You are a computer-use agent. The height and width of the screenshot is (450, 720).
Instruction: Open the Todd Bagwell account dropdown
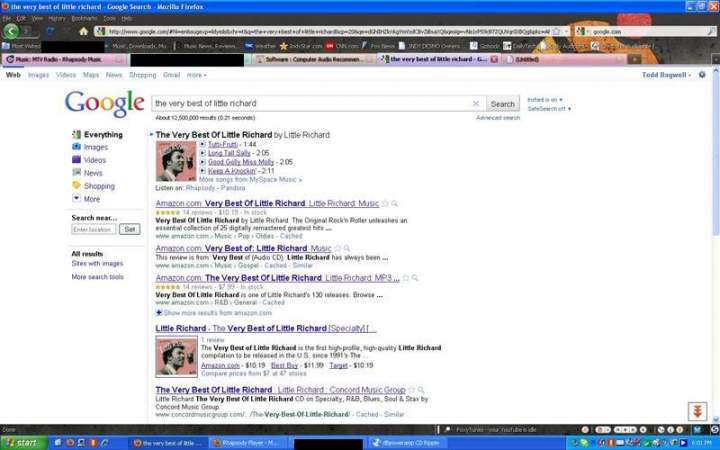[666, 75]
